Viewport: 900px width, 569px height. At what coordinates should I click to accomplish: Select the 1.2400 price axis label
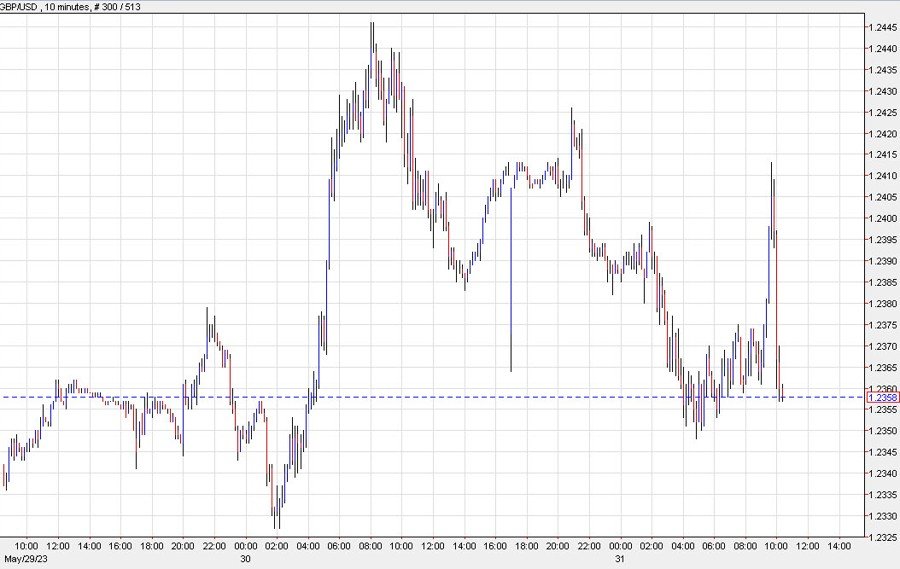[881, 219]
